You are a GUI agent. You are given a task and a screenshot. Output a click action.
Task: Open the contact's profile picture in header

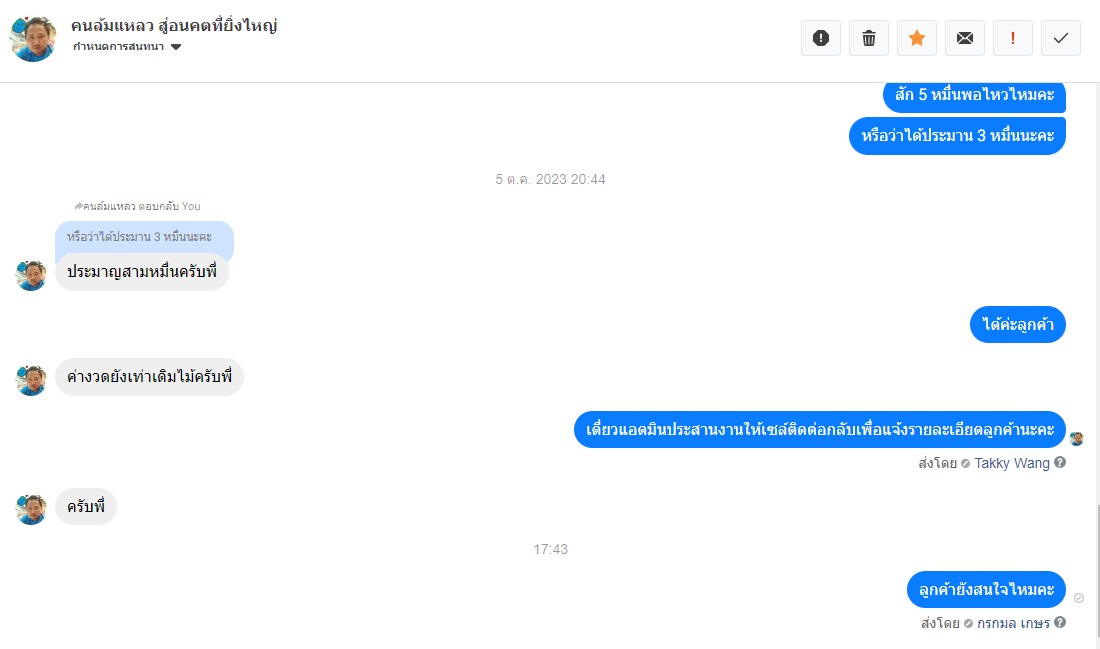[x=32, y=38]
